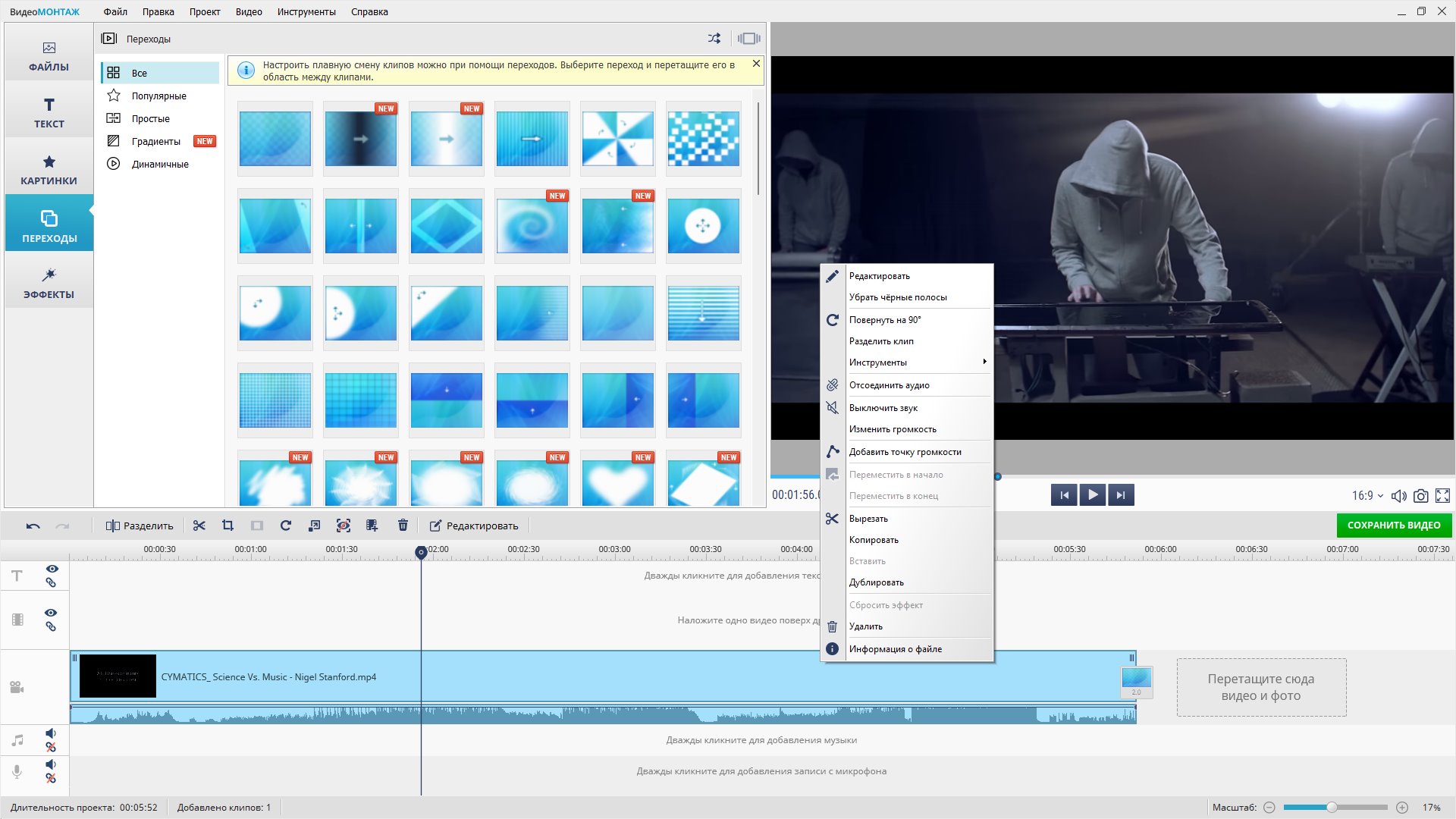Hide the text track with eye icon
The image size is (1456, 819).
52,569
